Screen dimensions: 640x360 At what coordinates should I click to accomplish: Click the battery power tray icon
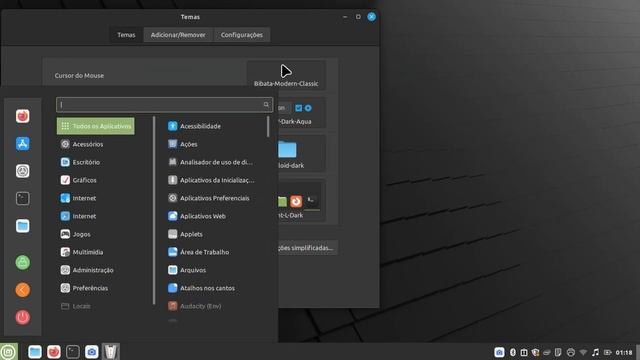[607, 352]
